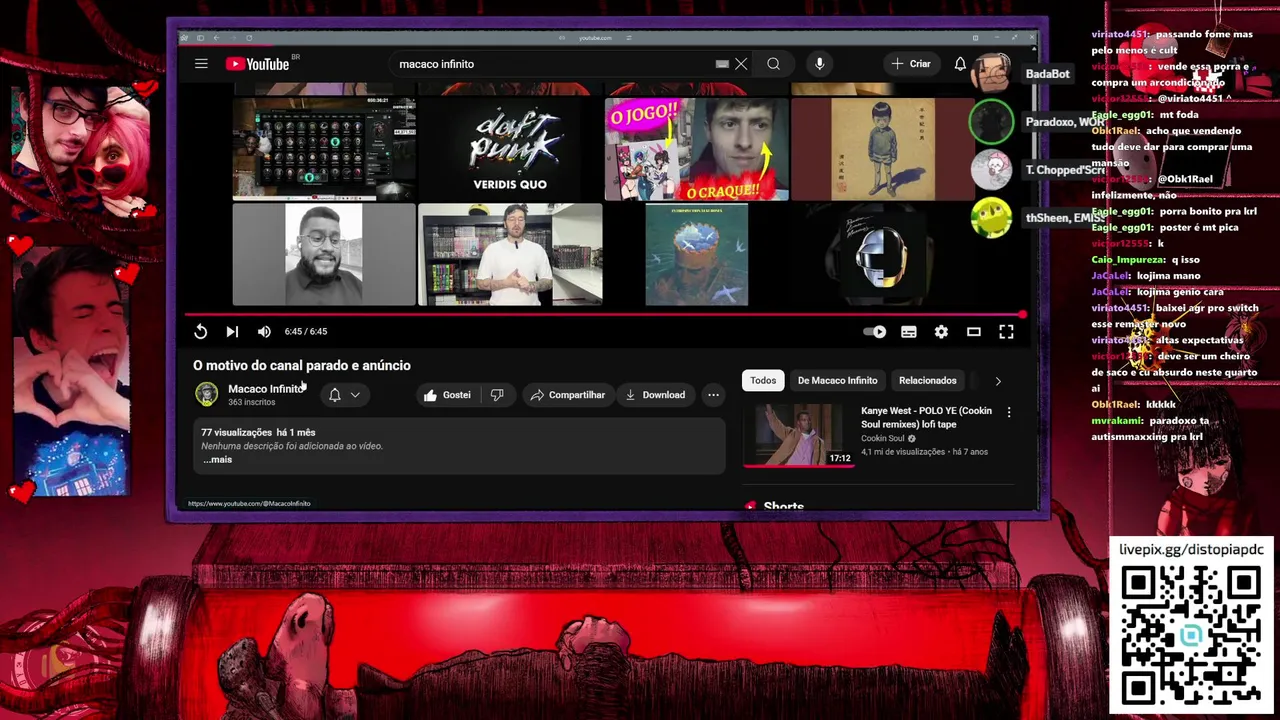
Task: Click the '363 inscritos' subscriber count
Action: click(x=251, y=402)
